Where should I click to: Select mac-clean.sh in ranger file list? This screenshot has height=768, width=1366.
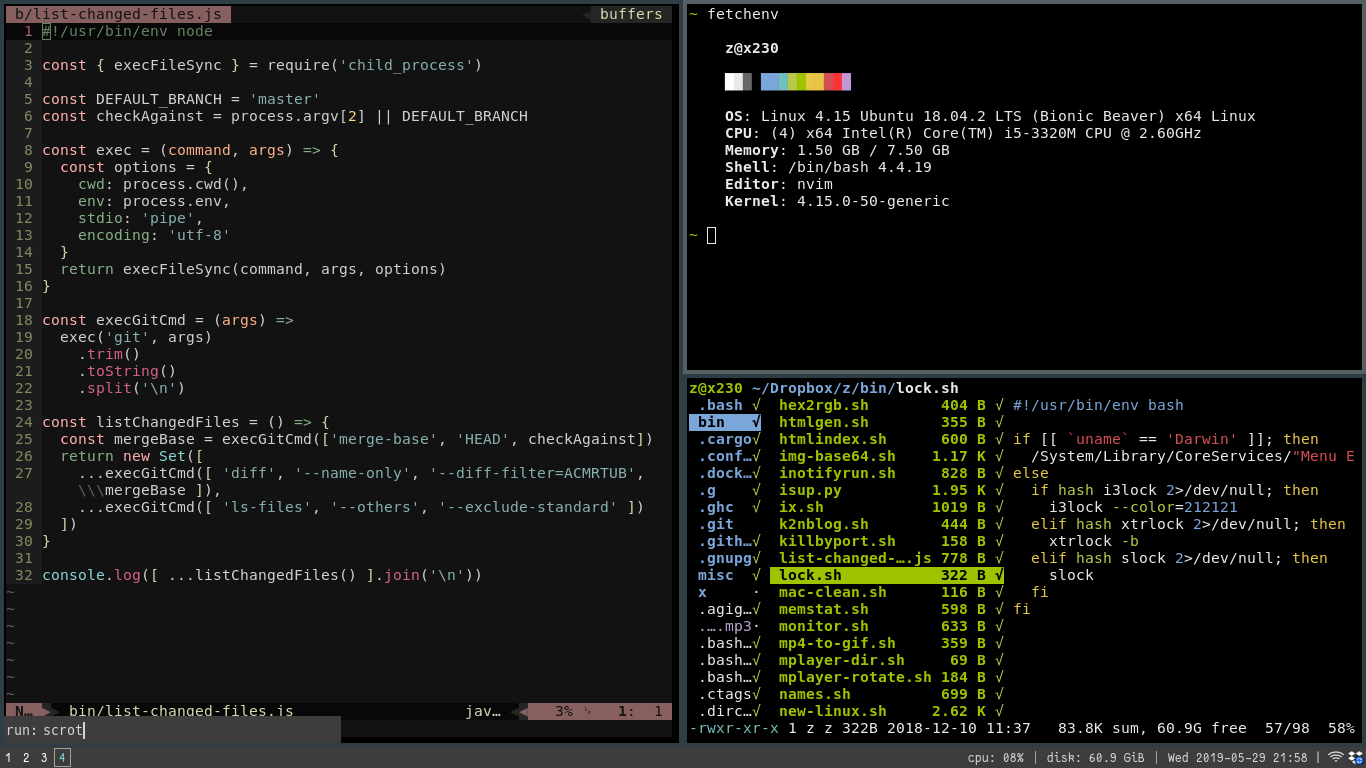click(887, 592)
